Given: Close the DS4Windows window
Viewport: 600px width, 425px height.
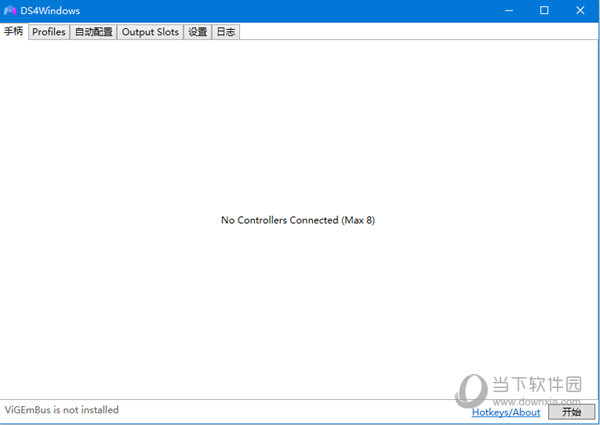Looking at the screenshot, I should pos(580,11).
